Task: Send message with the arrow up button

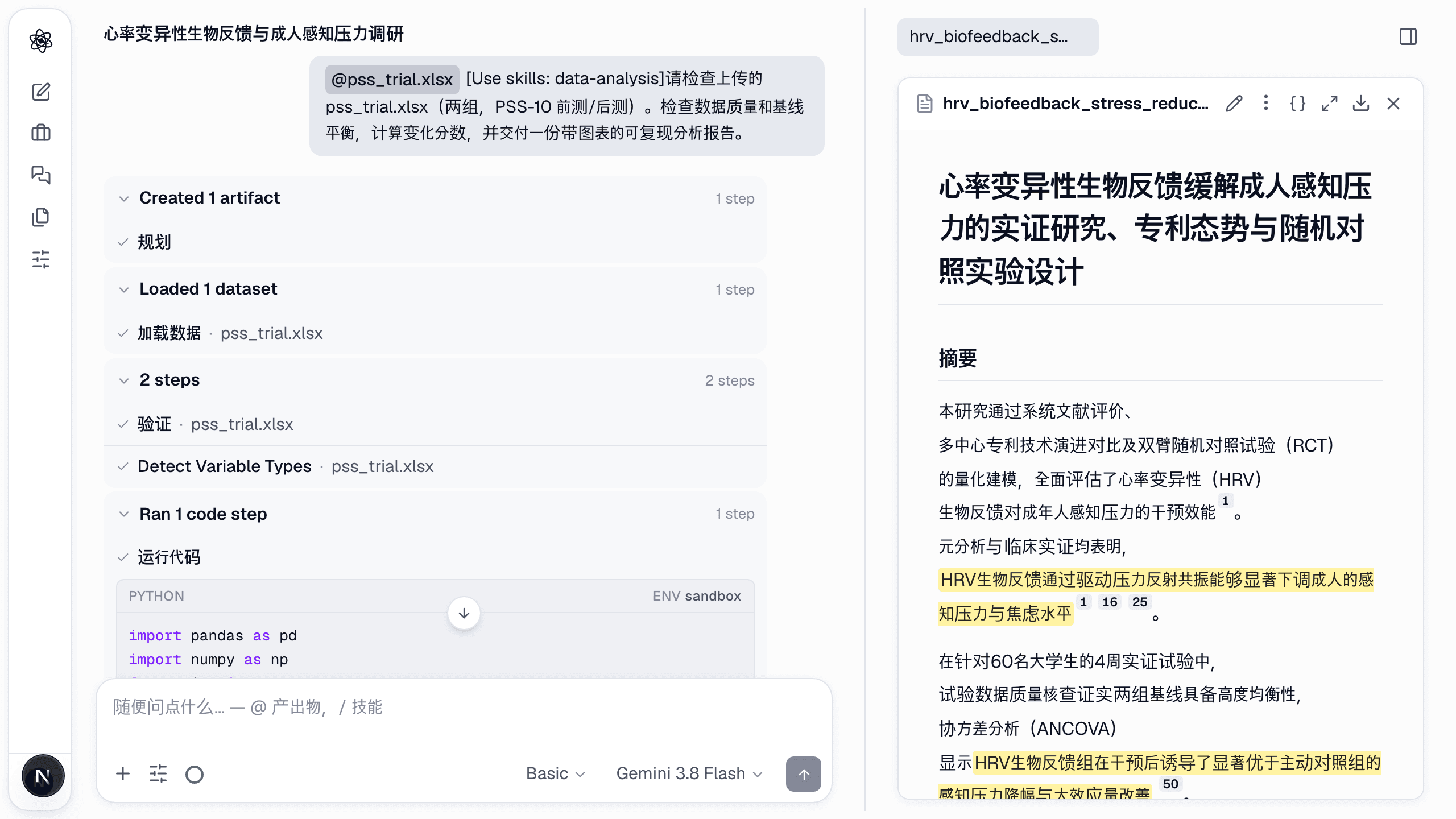Action: click(x=803, y=774)
